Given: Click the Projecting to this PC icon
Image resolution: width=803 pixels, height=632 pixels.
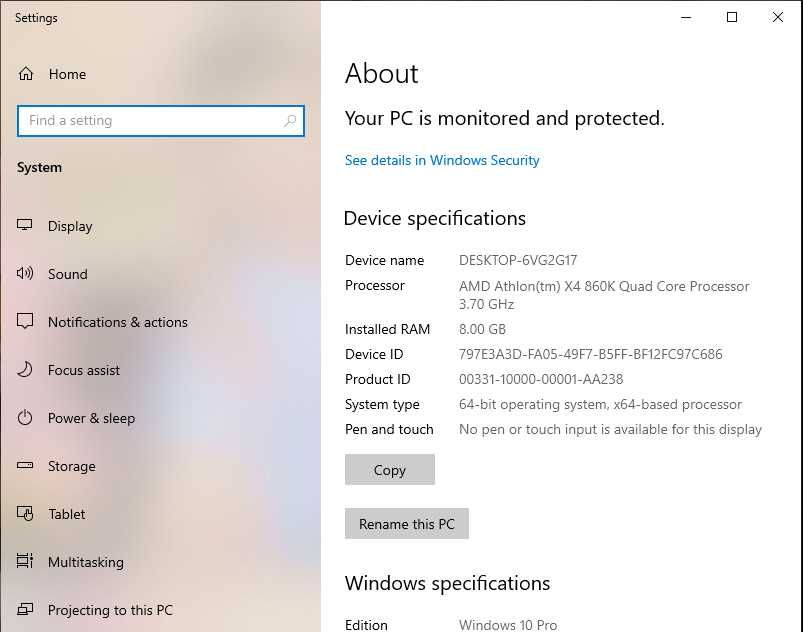Looking at the screenshot, I should click(26, 610).
